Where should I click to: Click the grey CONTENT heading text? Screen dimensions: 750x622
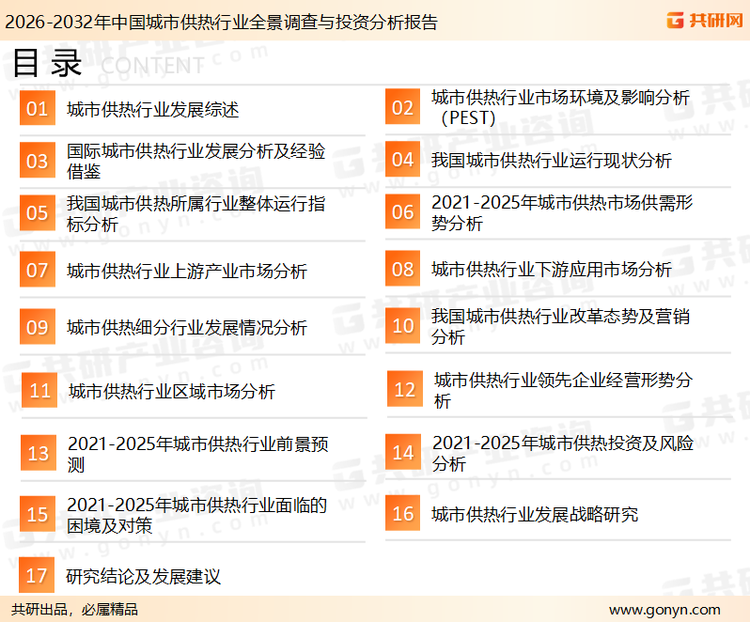[153, 66]
